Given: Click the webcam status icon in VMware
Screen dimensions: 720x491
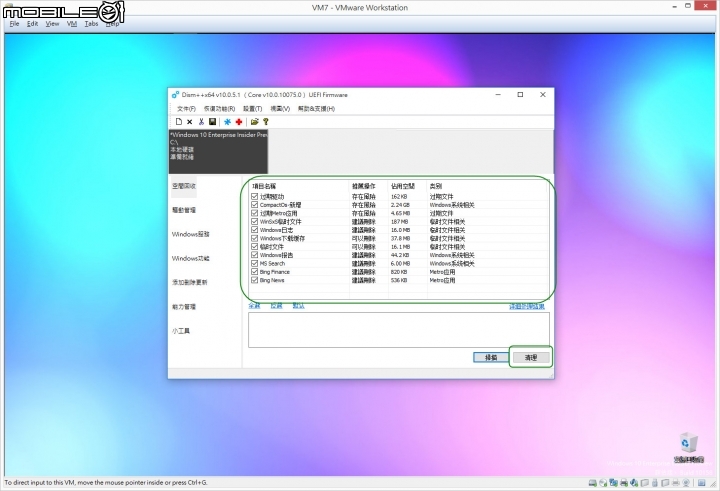Looking at the screenshot, I should pos(686,483).
